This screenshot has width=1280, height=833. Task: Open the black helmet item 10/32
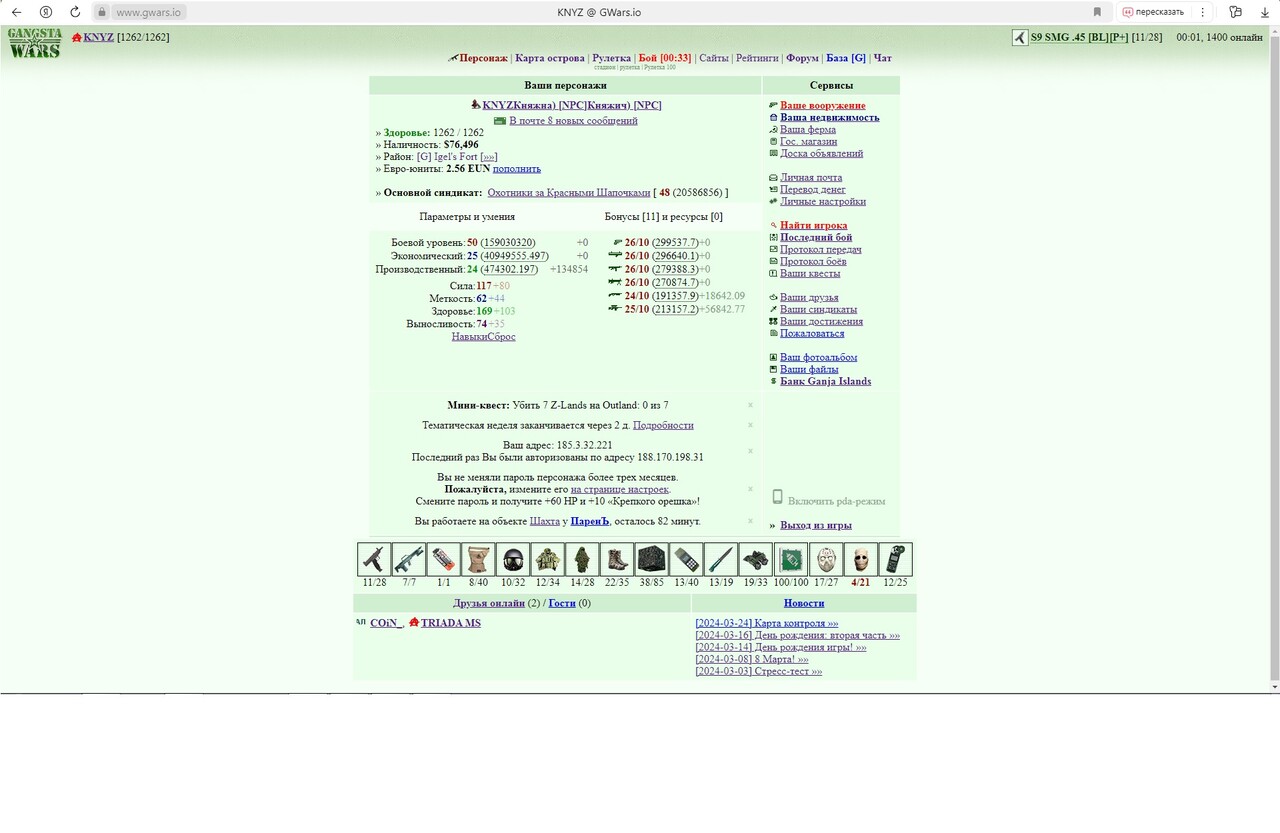coord(513,559)
